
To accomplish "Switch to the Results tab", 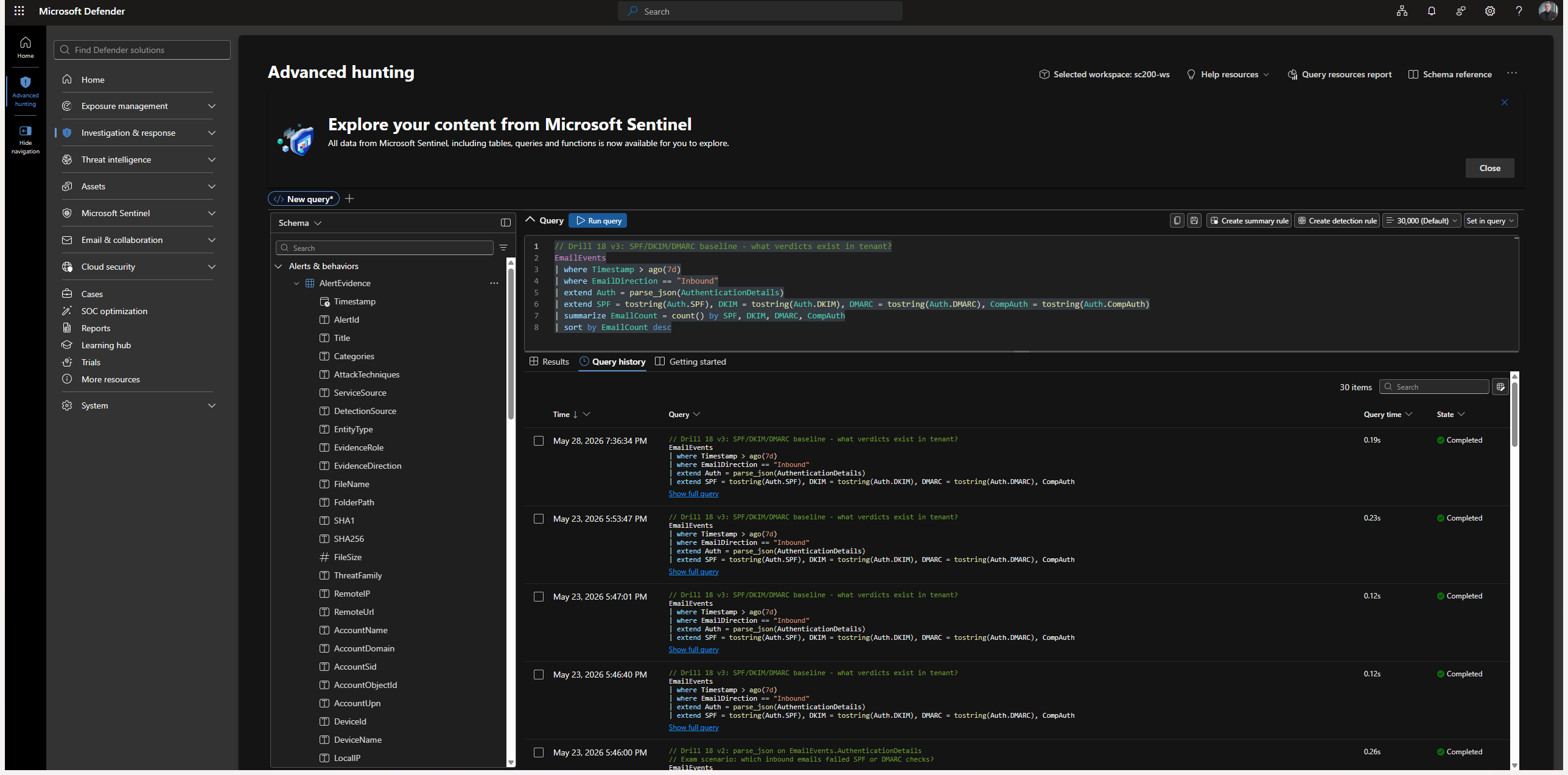I will click(x=549, y=362).
